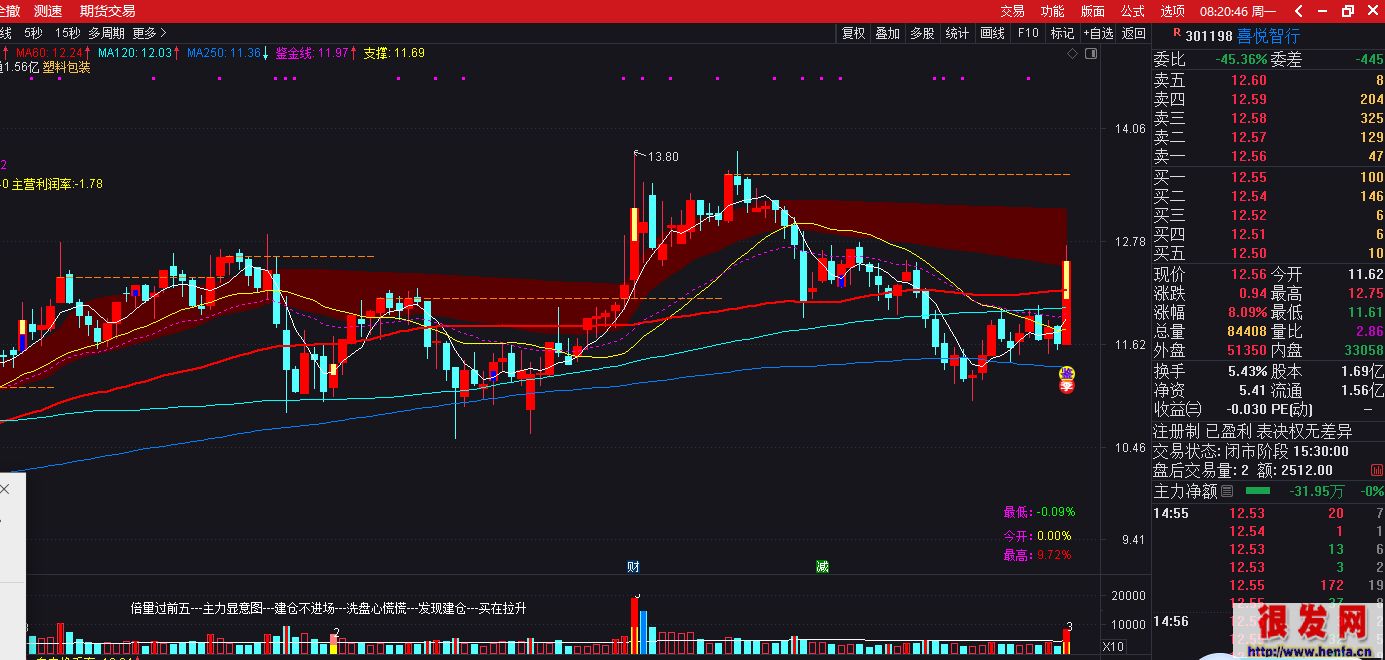Toggle the side panel layout icon
This screenshot has height=660, width=1385.
pyautogui.click(x=1091, y=54)
